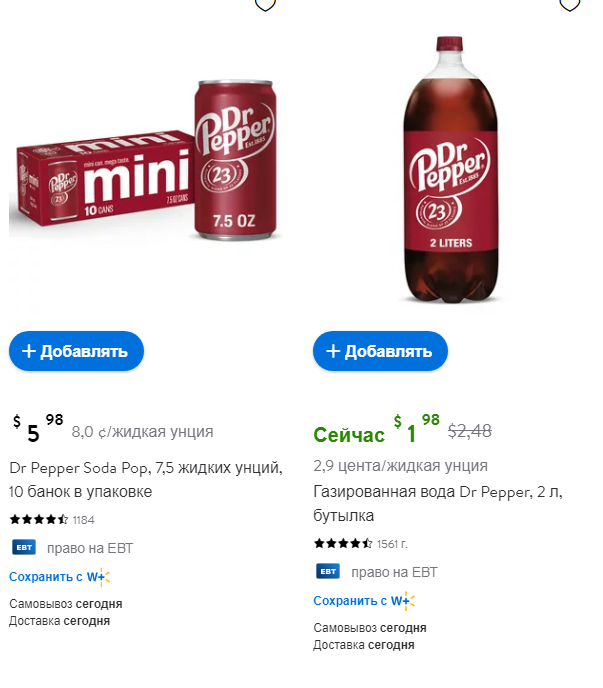Click the EBT badge under mini cans

[24, 547]
